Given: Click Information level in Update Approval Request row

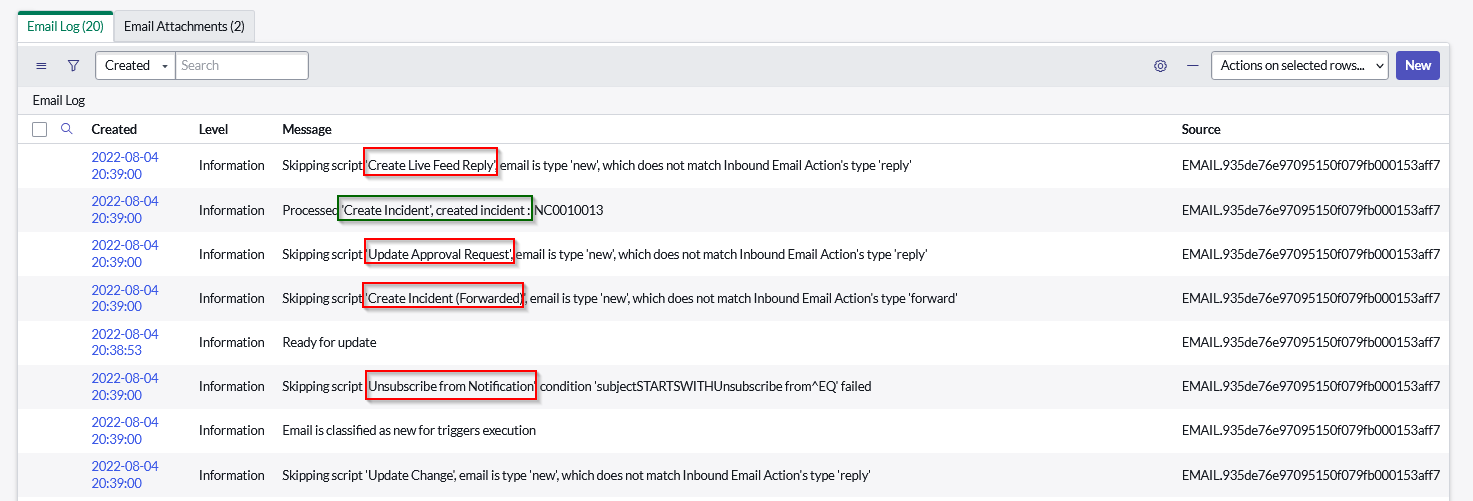Looking at the screenshot, I should point(232,254).
